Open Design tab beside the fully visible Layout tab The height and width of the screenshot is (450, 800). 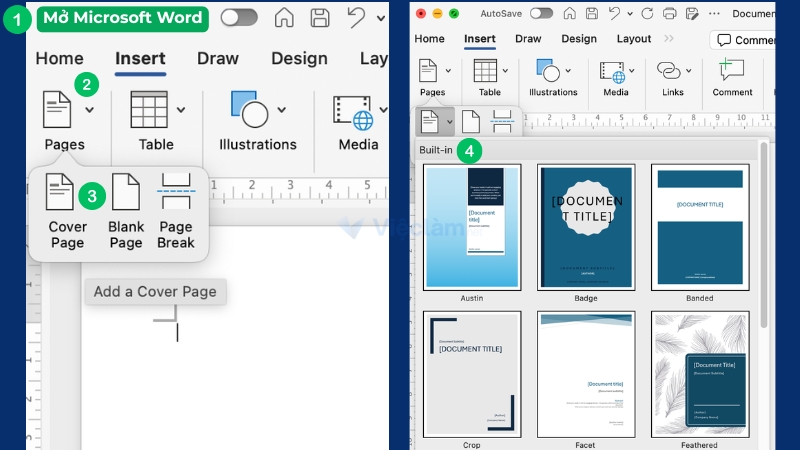(x=578, y=39)
